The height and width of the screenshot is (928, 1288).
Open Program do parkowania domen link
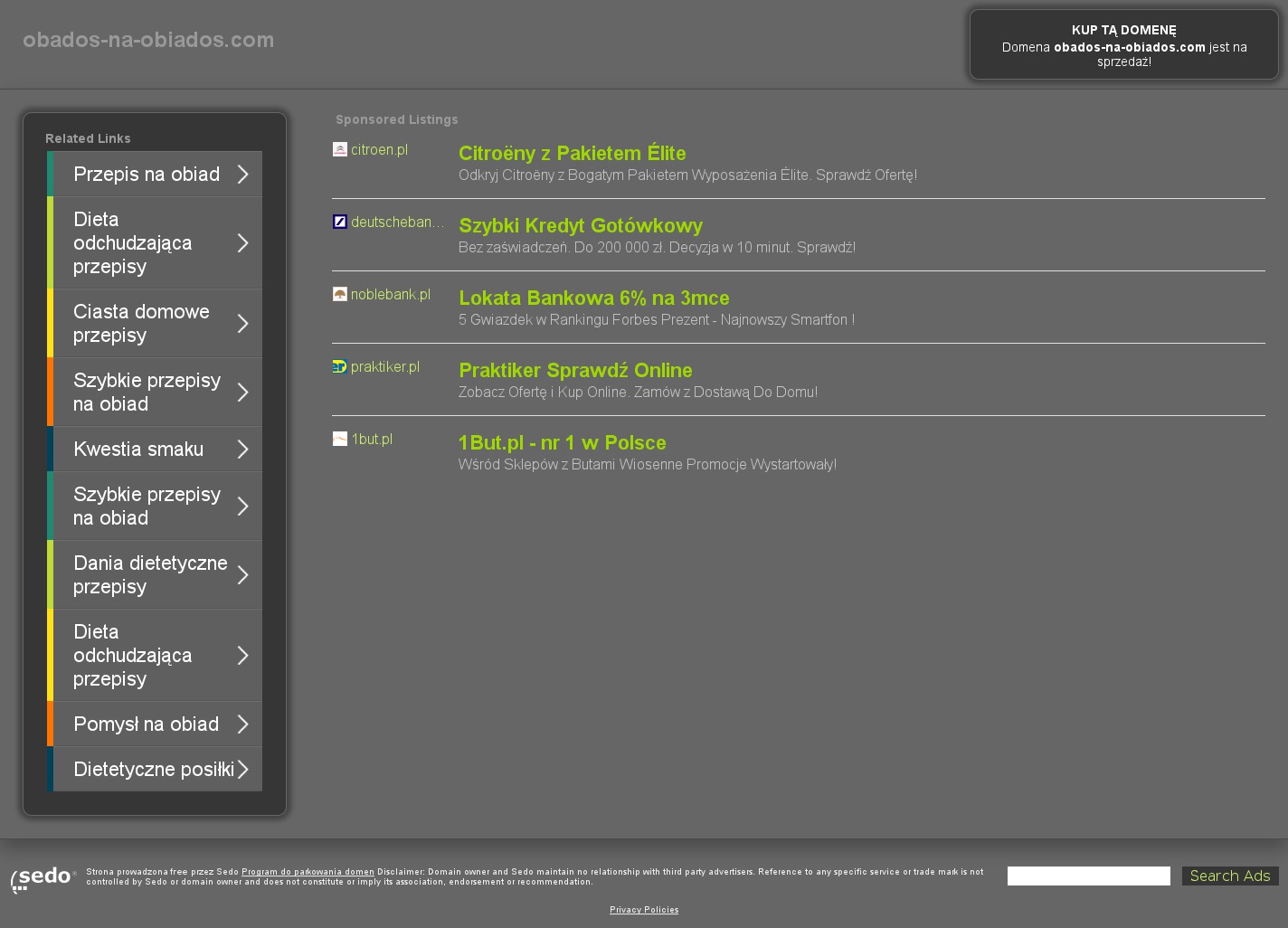tap(308, 872)
